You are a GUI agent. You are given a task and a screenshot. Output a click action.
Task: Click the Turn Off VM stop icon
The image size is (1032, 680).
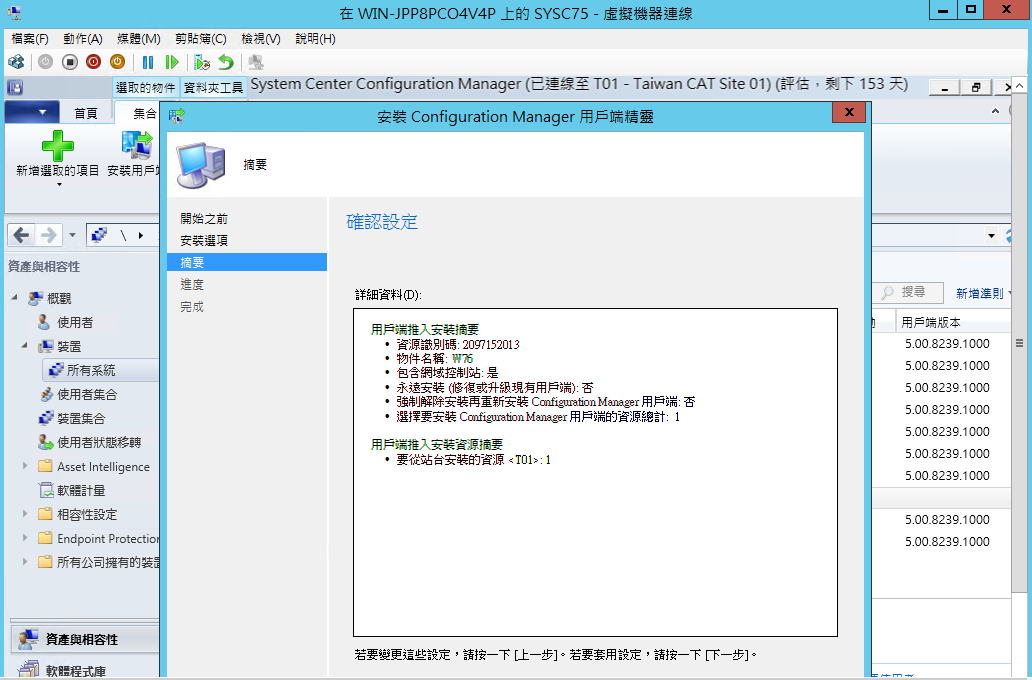(x=69, y=62)
